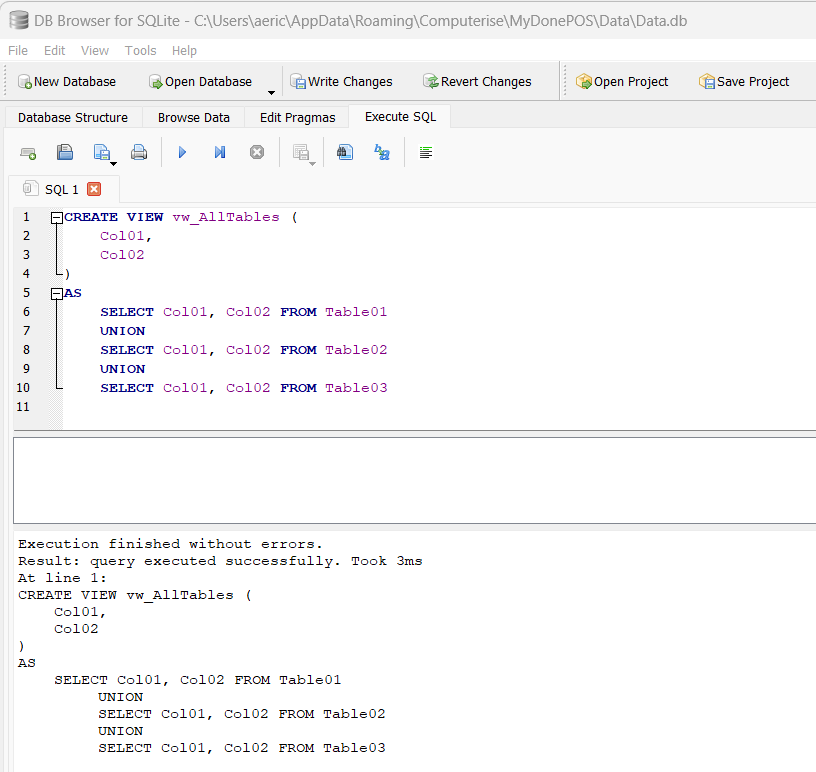The width and height of the screenshot is (816, 772).
Task: Open a new SQL tab
Action: click(28, 153)
